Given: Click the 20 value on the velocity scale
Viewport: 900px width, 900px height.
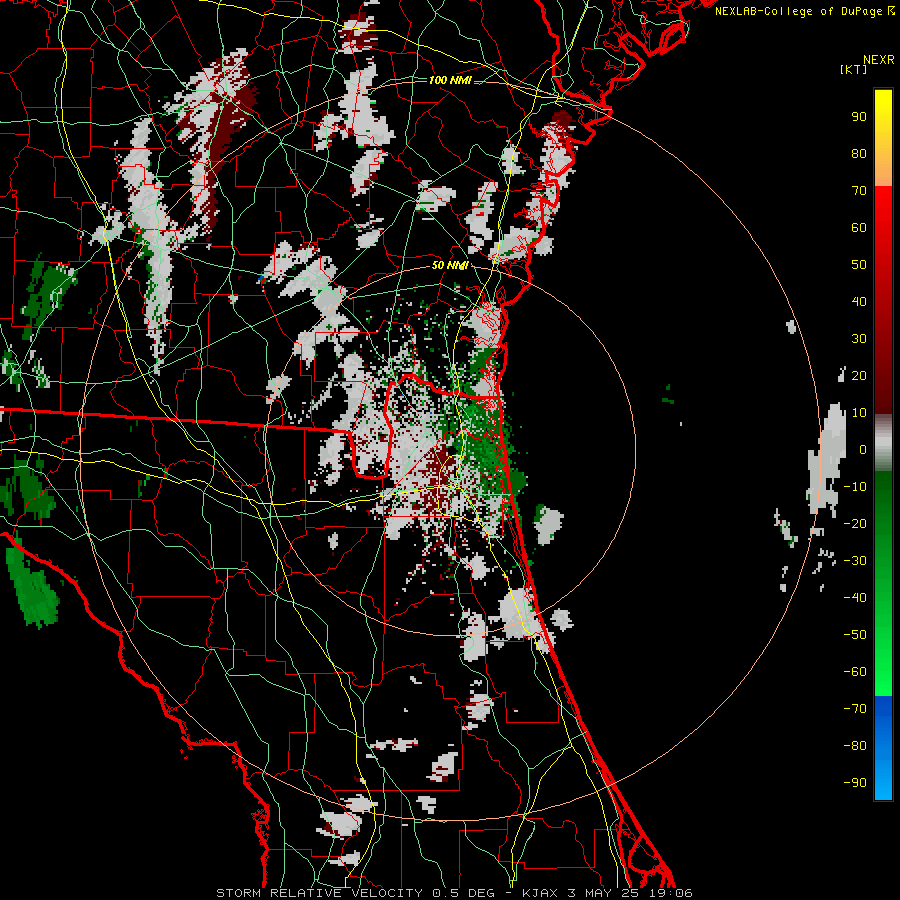Looking at the screenshot, I should point(859,376).
